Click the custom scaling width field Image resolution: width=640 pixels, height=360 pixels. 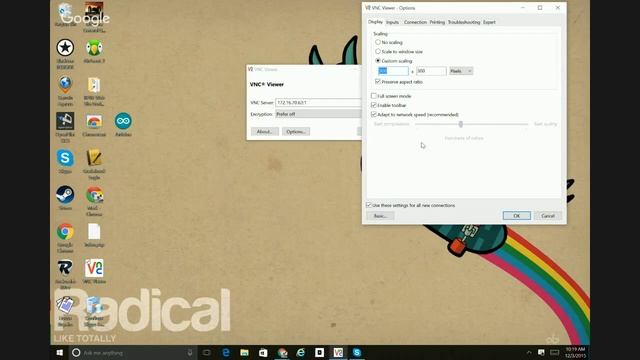point(393,71)
